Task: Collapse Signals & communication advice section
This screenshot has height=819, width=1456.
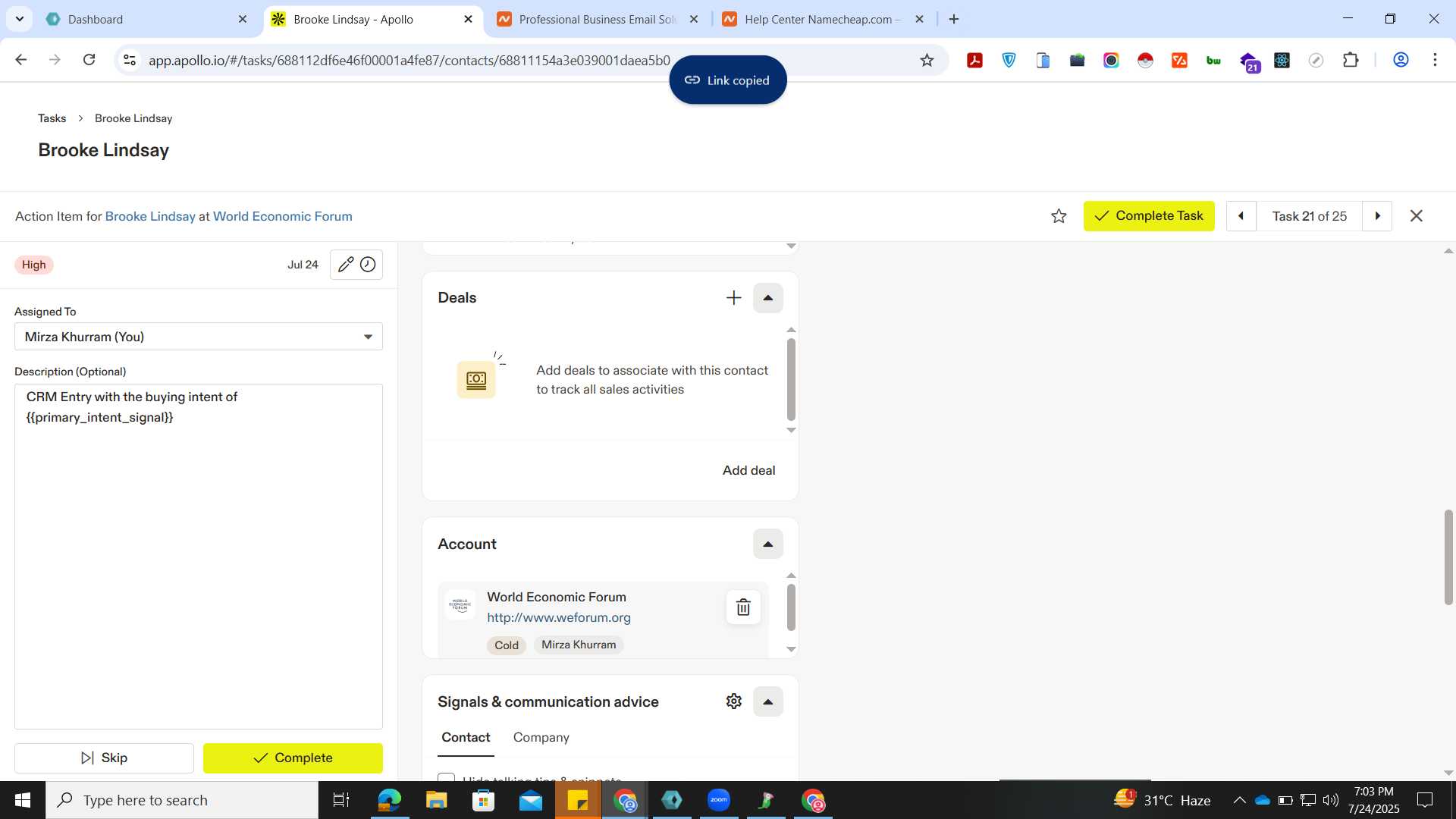Action: (x=767, y=701)
